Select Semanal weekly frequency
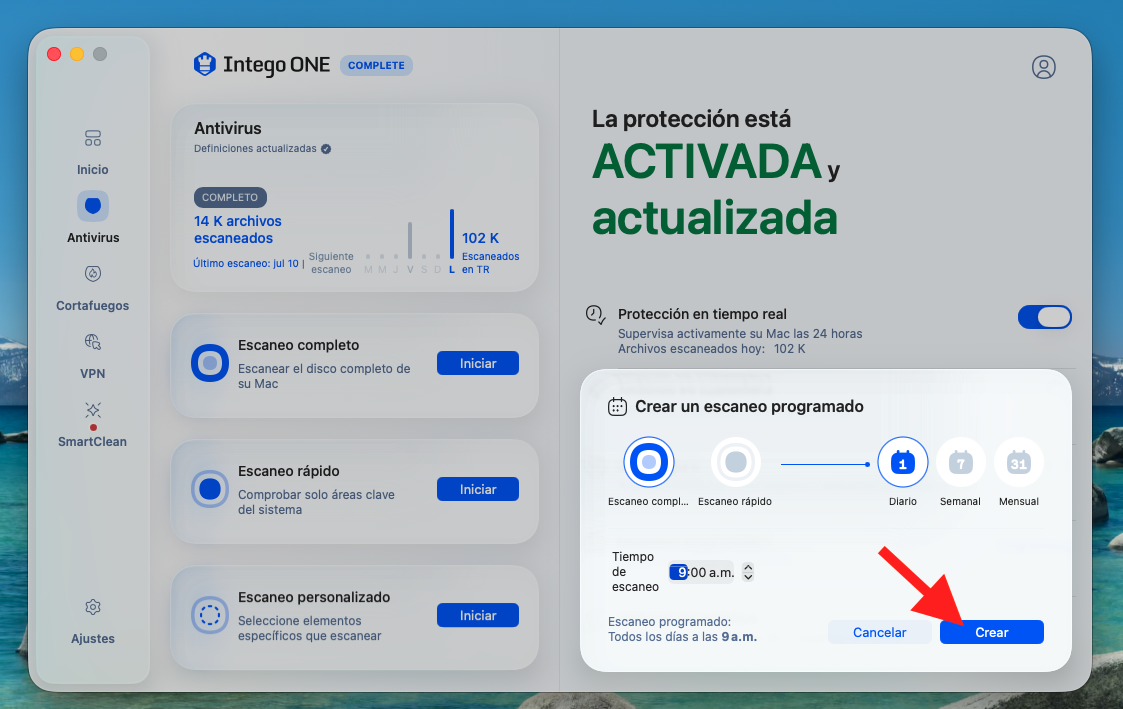Screen dimensions: 1123x709 tap(960, 463)
